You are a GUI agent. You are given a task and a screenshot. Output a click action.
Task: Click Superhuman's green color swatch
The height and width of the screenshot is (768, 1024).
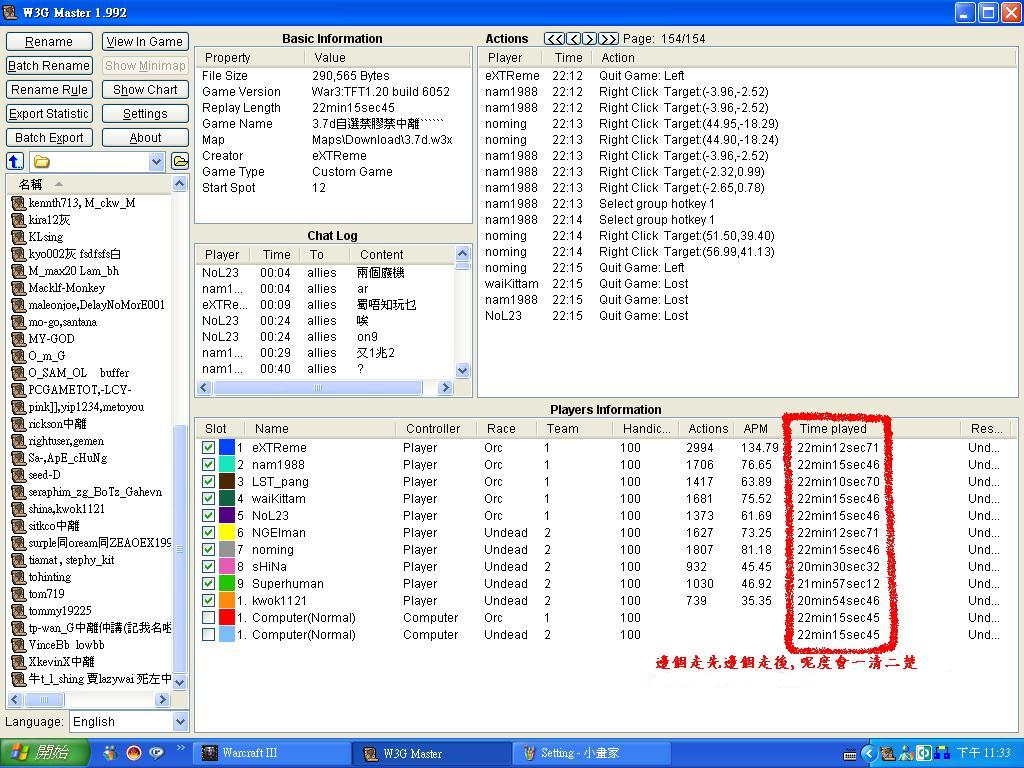coord(227,584)
